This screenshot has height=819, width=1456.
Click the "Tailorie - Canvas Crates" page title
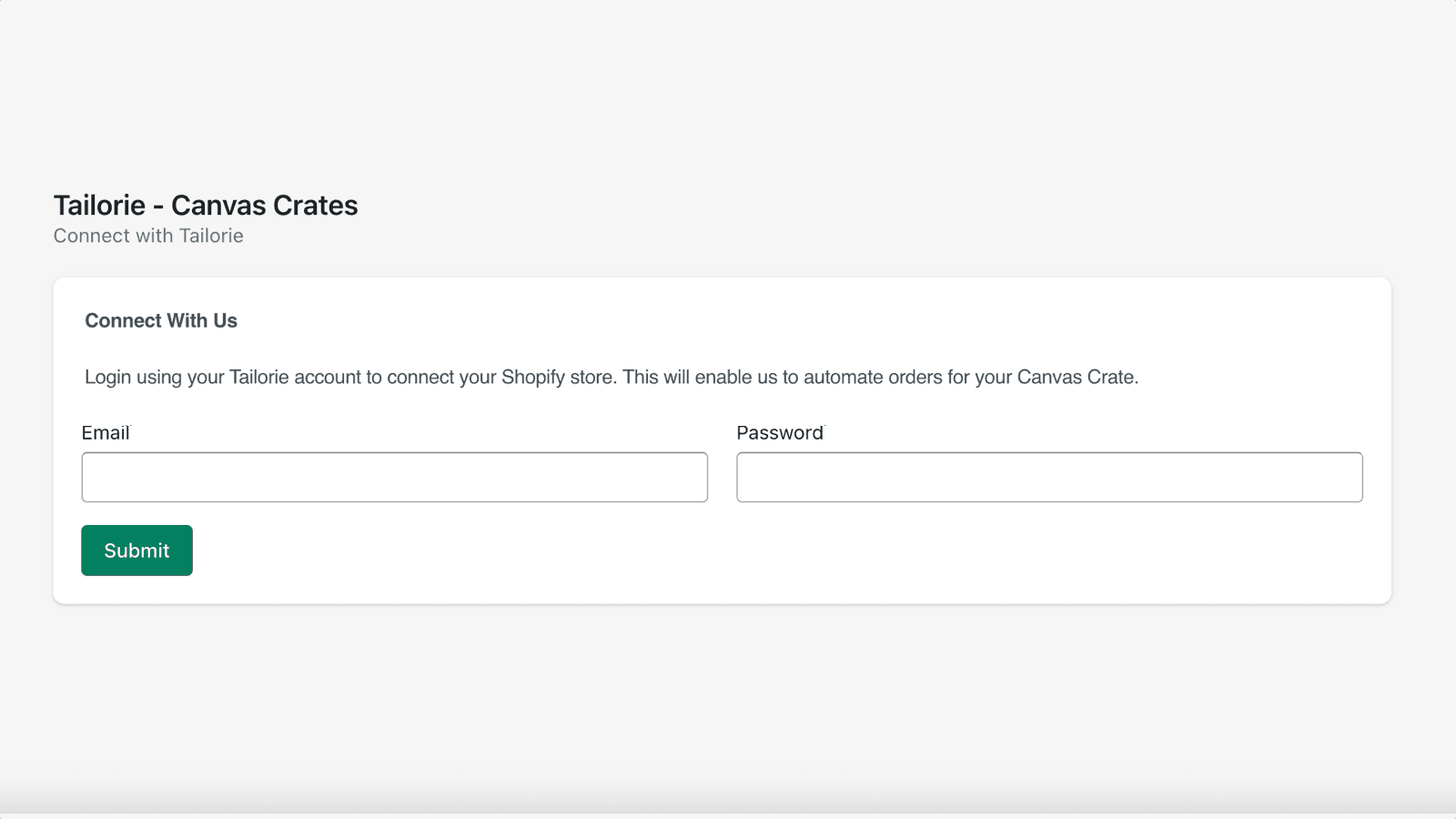tap(206, 206)
